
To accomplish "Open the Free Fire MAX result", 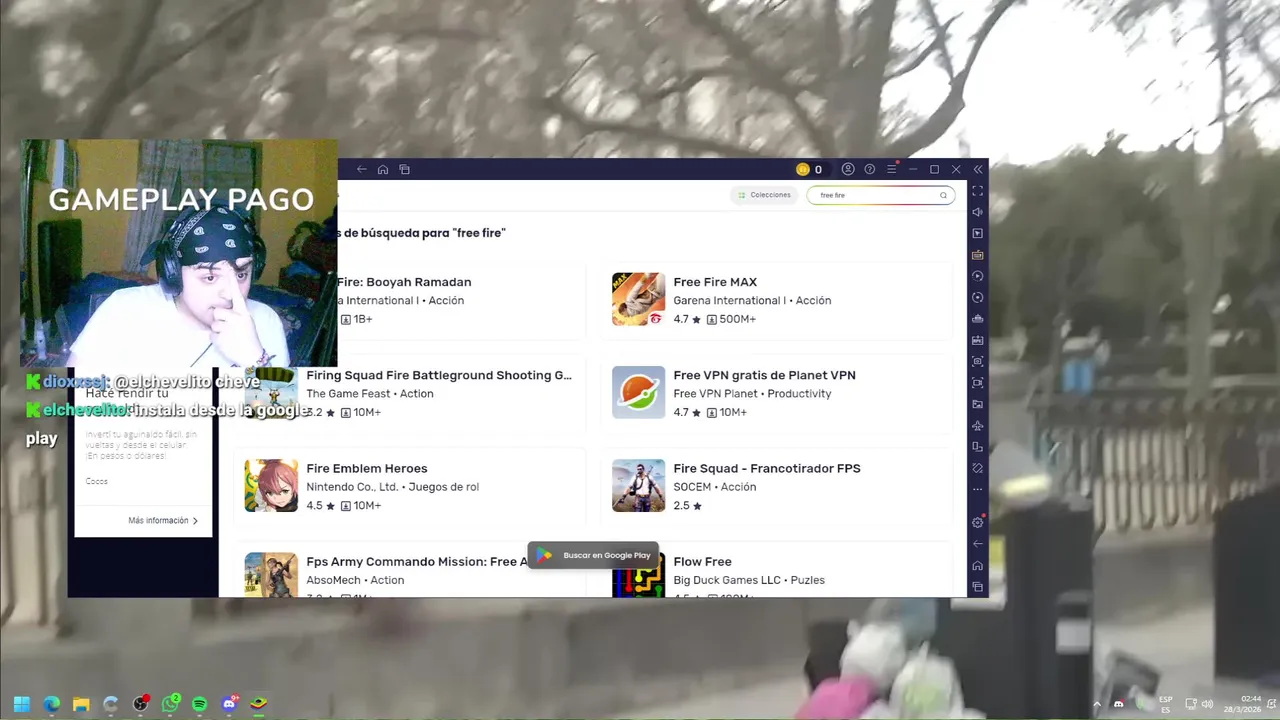I will [x=777, y=300].
